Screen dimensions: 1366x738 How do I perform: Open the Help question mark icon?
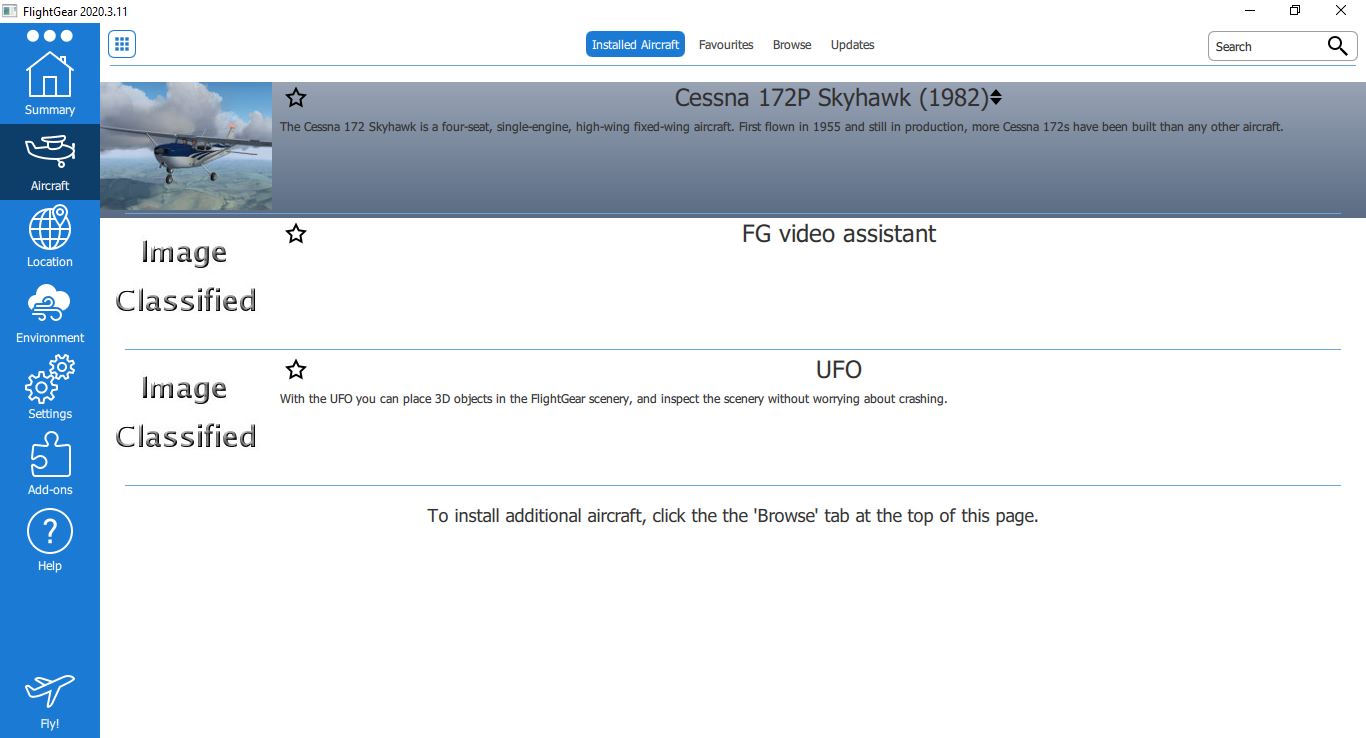pyautogui.click(x=50, y=541)
